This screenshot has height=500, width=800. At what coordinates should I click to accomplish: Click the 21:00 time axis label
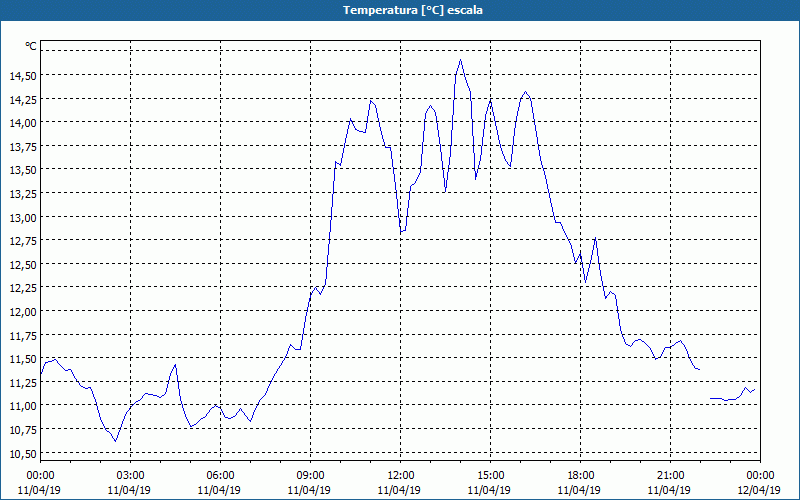pyautogui.click(x=671, y=476)
